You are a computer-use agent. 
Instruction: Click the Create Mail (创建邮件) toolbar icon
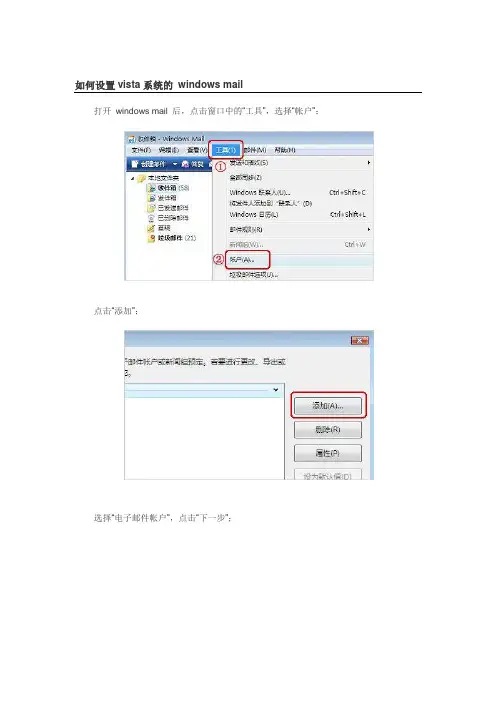tap(135, 164)
